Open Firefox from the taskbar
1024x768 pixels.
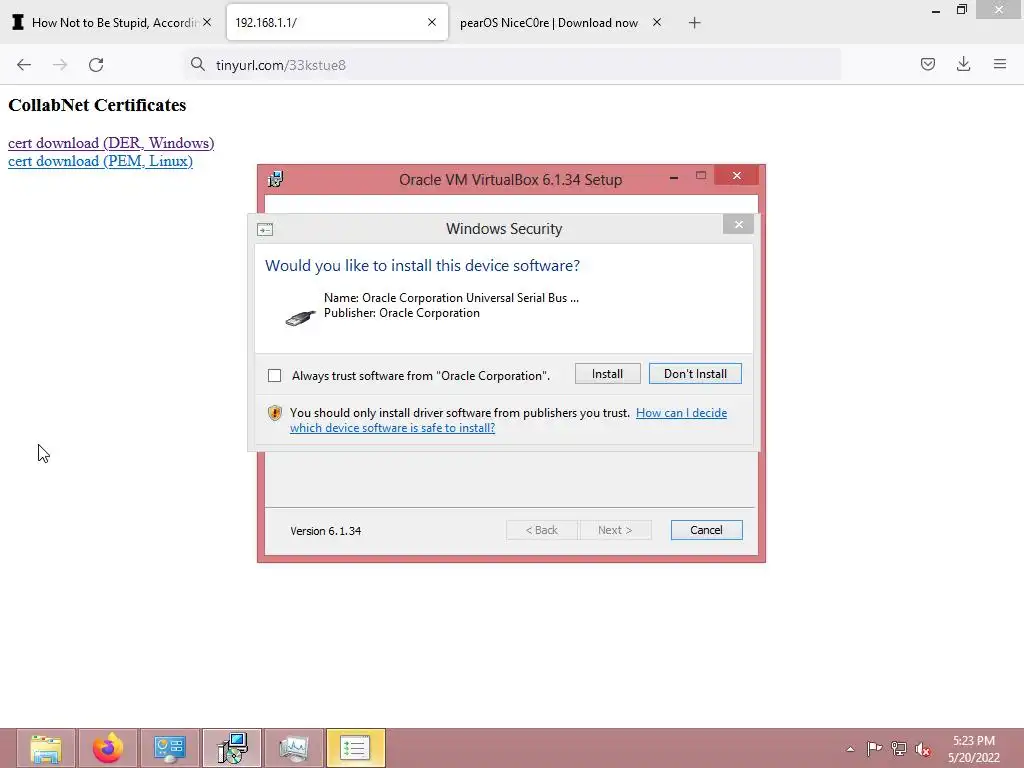[x=108, y=748]
